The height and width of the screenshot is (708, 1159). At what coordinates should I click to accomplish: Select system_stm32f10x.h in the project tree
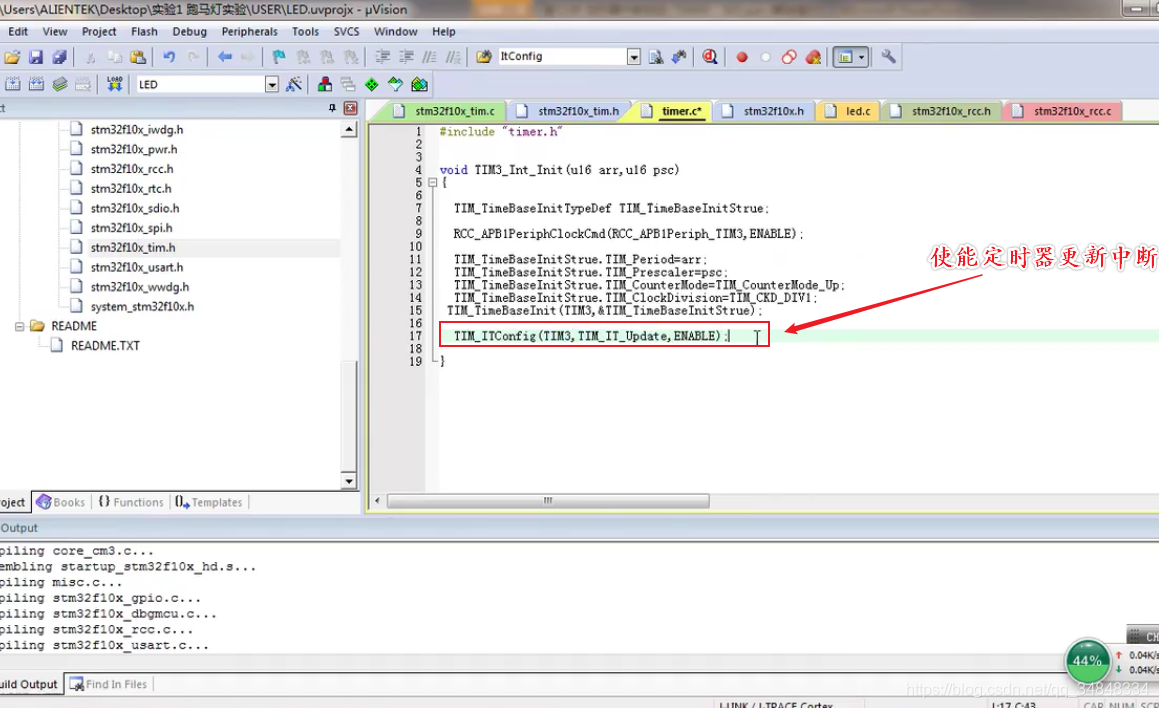[142, 306]
